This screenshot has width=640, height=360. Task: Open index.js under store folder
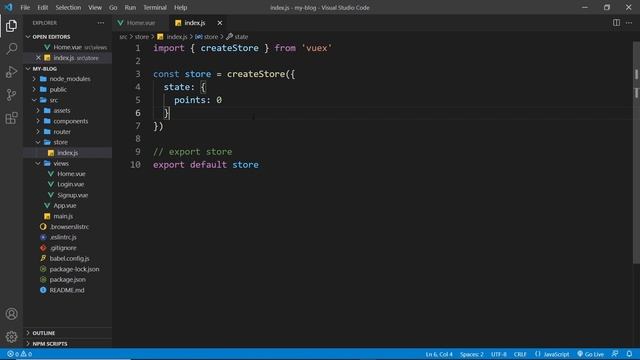67,153
